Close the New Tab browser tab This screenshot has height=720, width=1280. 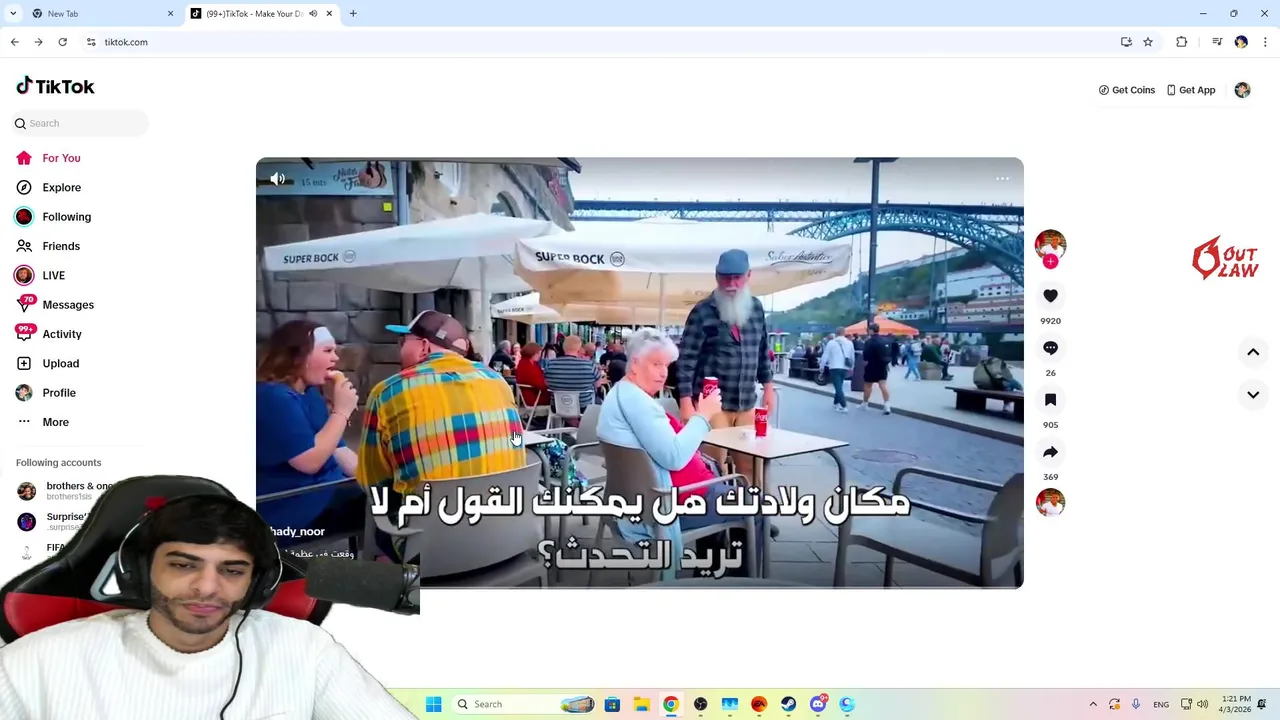[x=170, y=14]
